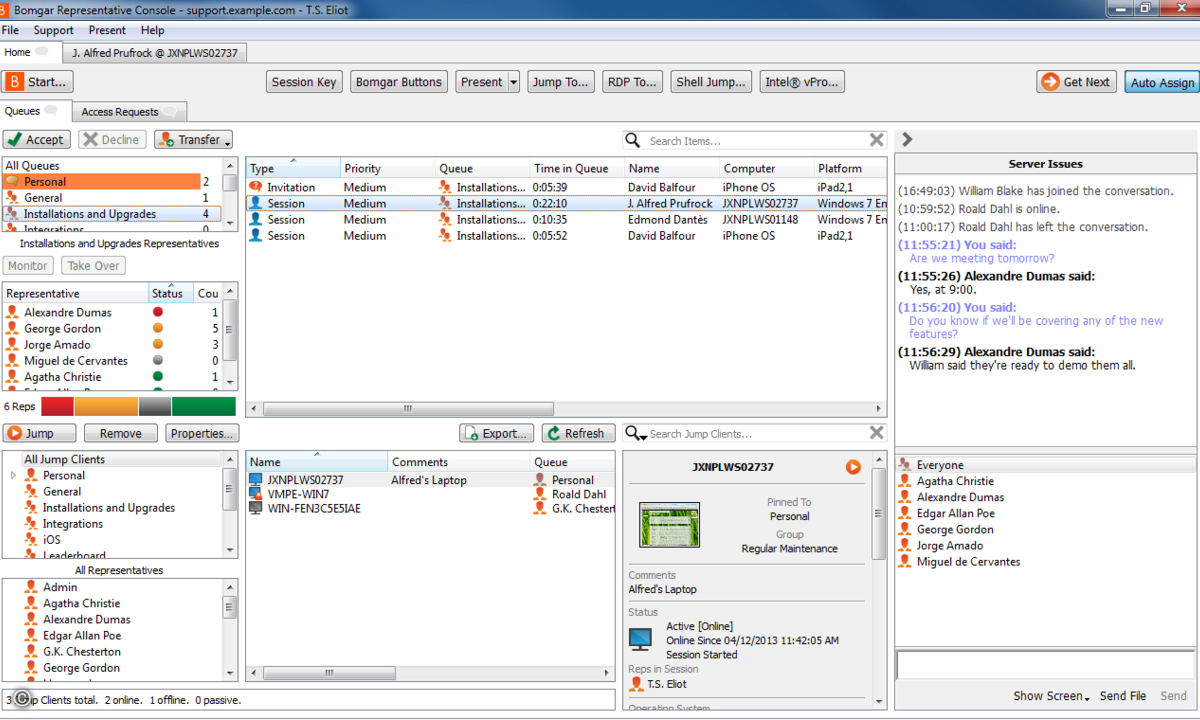Open the Session Key dialog
Viewport: 1200px width, 720px height.
click(x=304, y=82)
